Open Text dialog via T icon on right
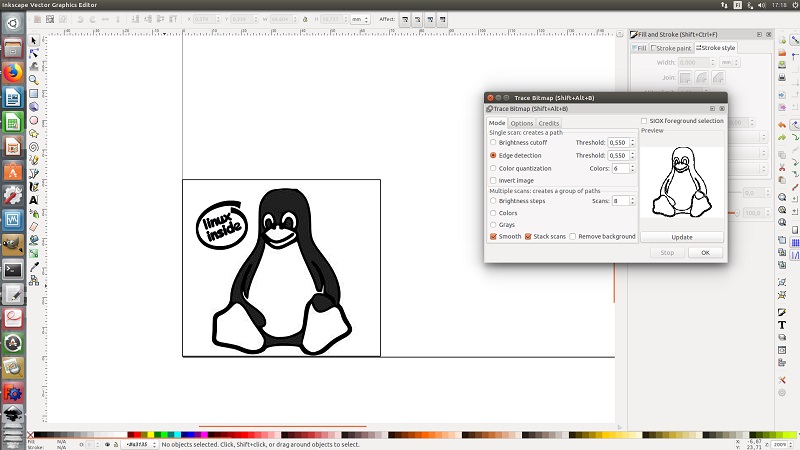This screenshot has height=450, width=800. 782,324
